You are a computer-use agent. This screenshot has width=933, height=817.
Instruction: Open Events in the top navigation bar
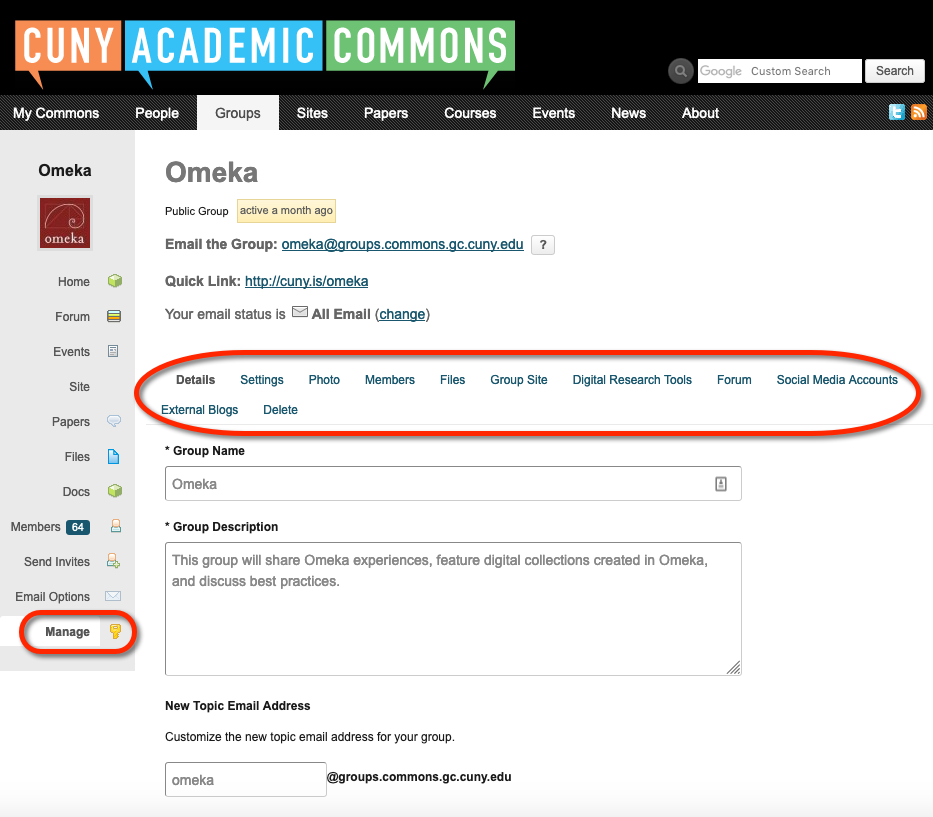(554, 113)
